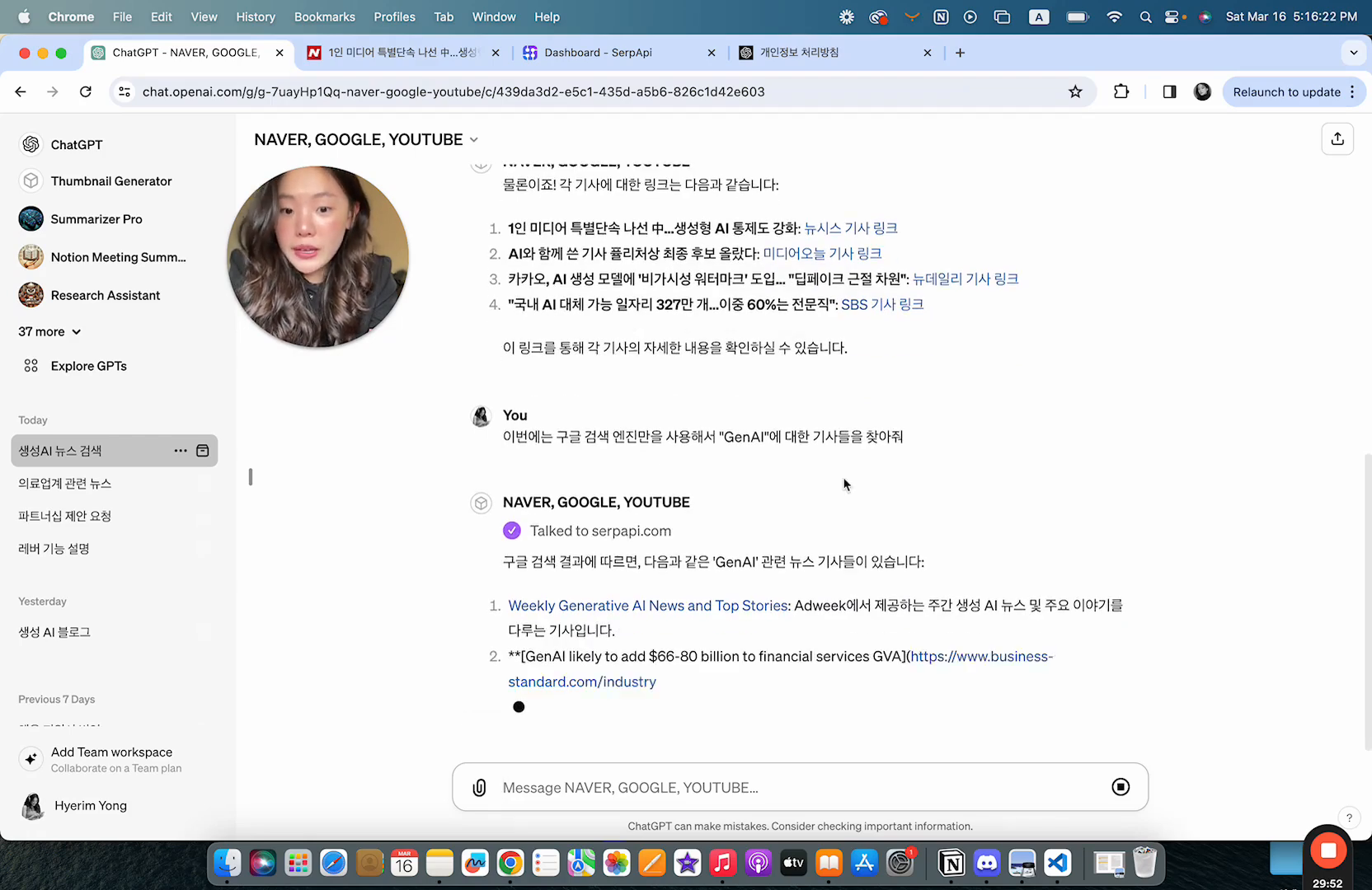Archive the 생성AI 뉴스 검색 chat
Viewport: 1372px width, 890px height.
click(203, 451)
